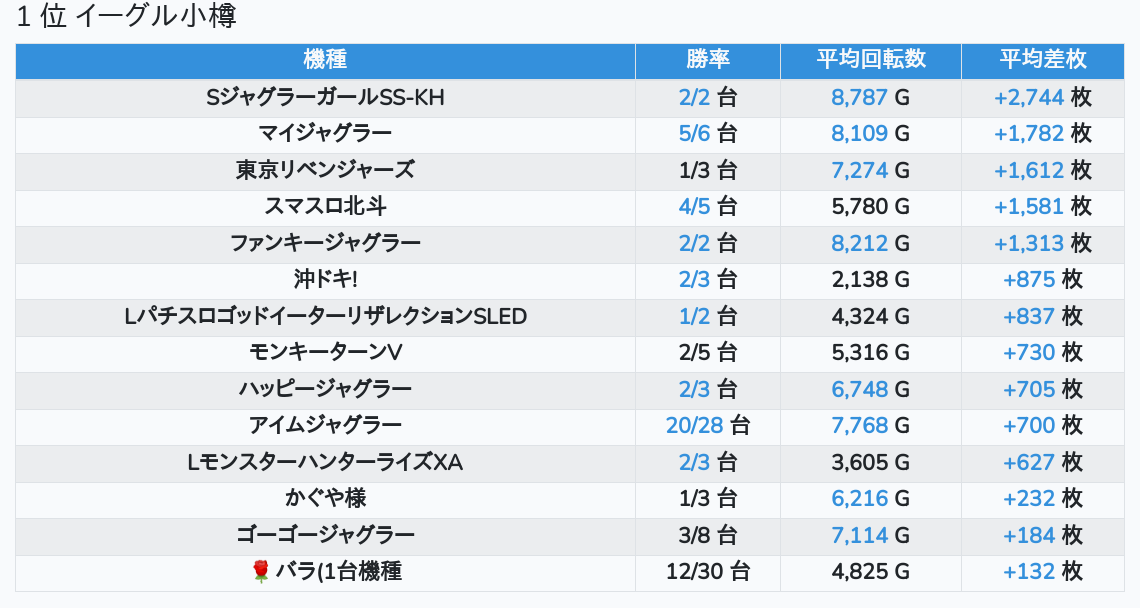This screenshot has width=1140, height=608.
Task: Open スマスロ北斗 machine entry
Action: pos(325,206)
